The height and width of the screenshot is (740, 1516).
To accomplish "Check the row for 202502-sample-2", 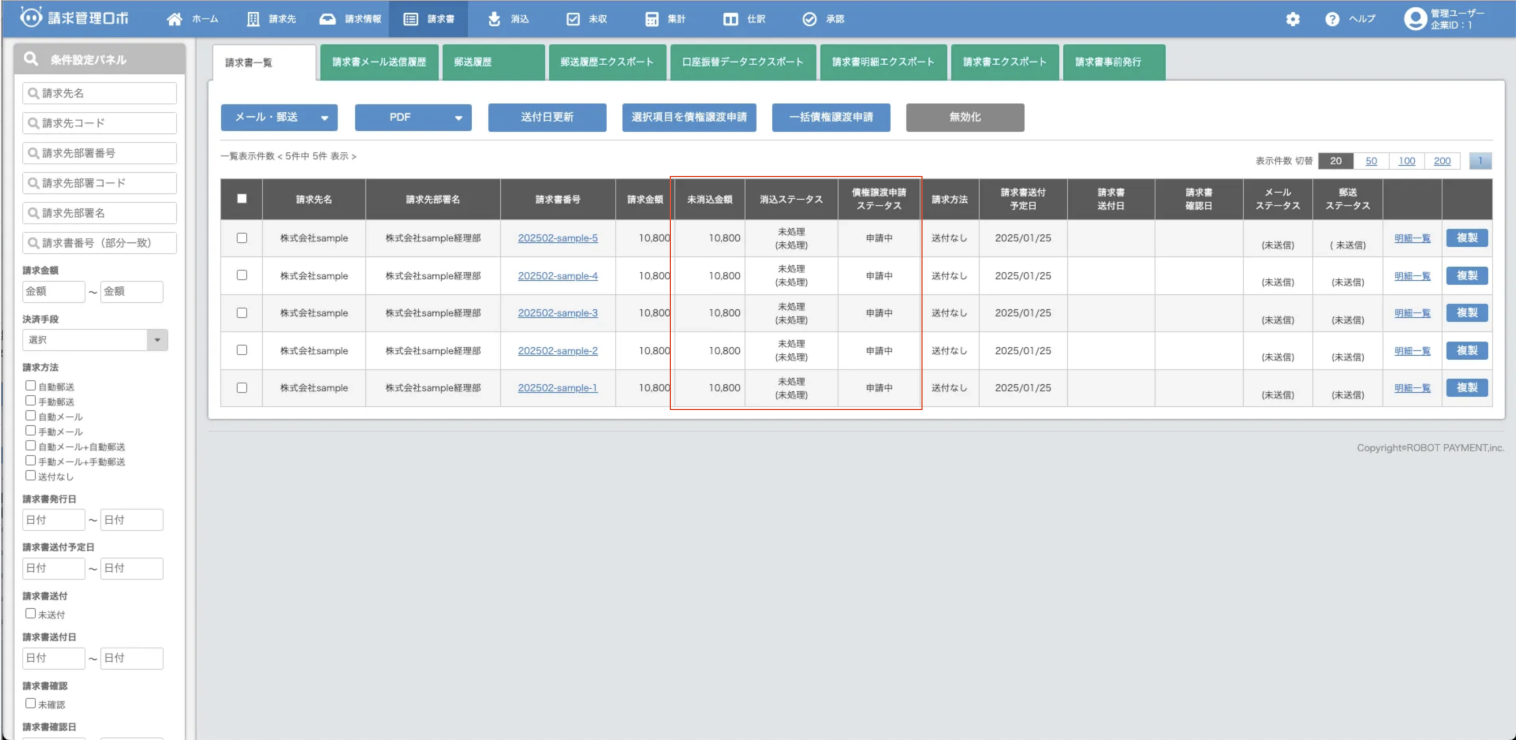I will 241,350.
